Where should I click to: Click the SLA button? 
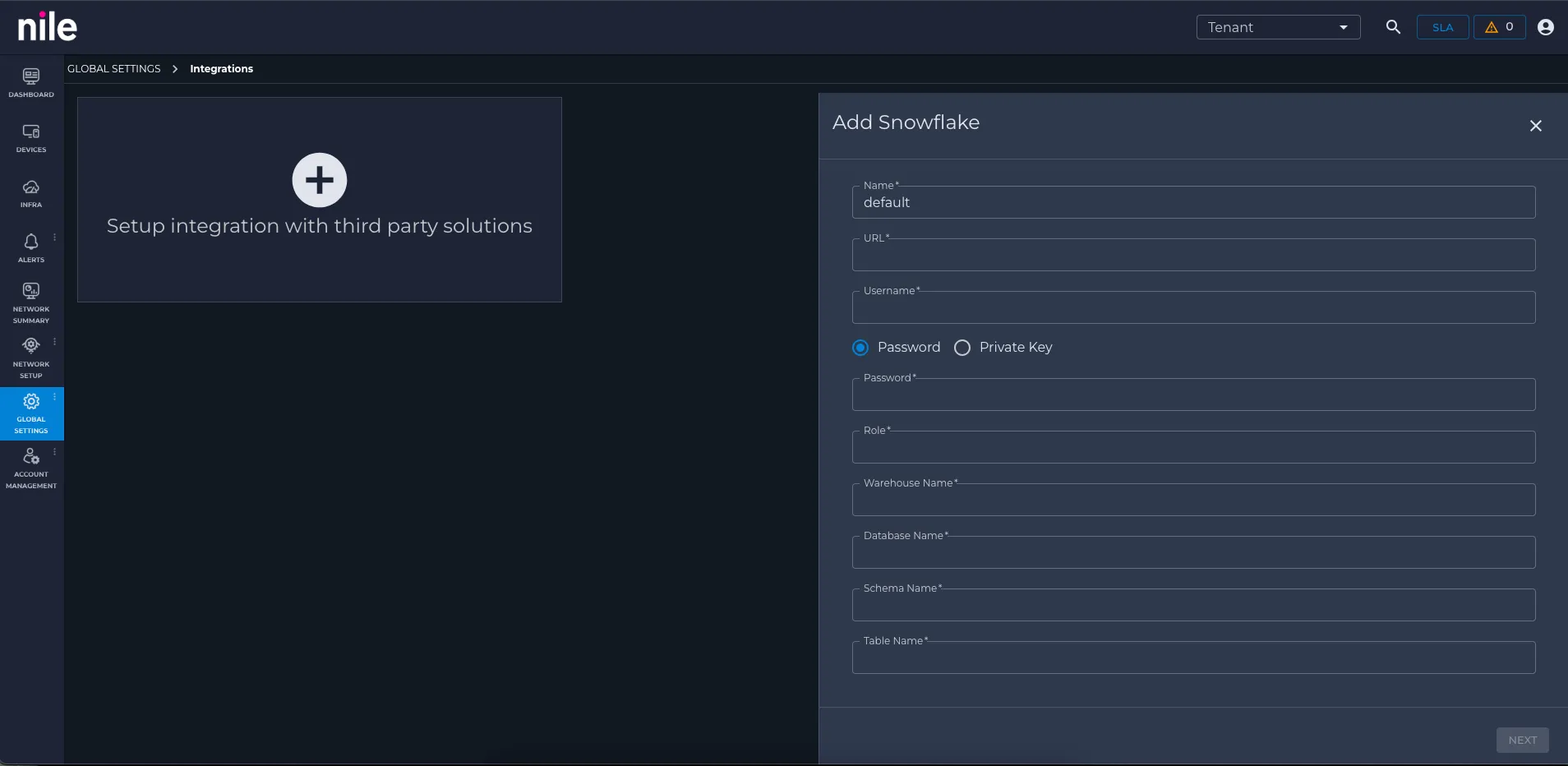[x=1443, y=27]
